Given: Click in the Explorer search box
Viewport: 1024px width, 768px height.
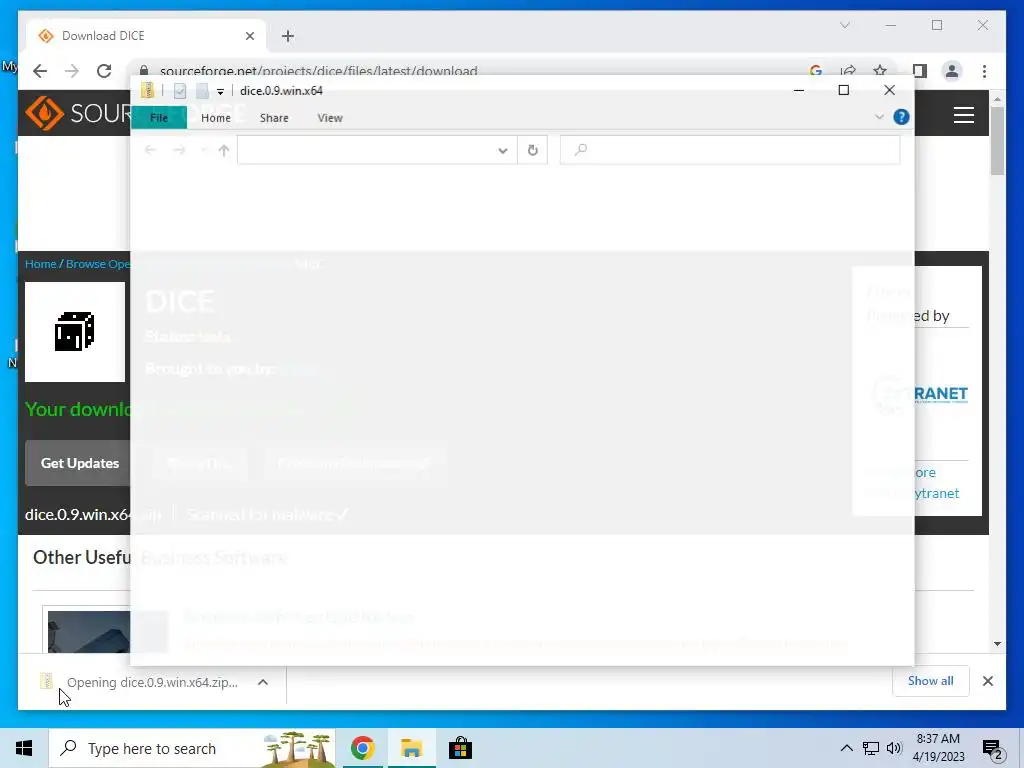Looking at the screenshot, I should (x=730, y=150).
